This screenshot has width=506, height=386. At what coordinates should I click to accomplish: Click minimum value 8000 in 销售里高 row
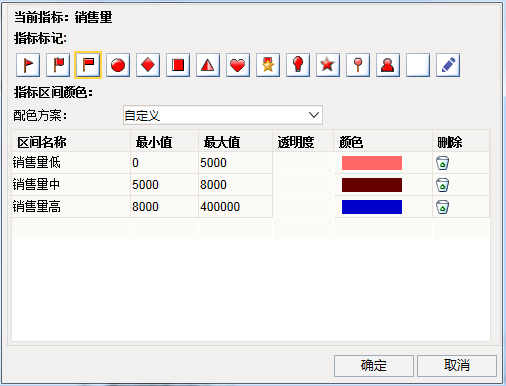(164, 207)
